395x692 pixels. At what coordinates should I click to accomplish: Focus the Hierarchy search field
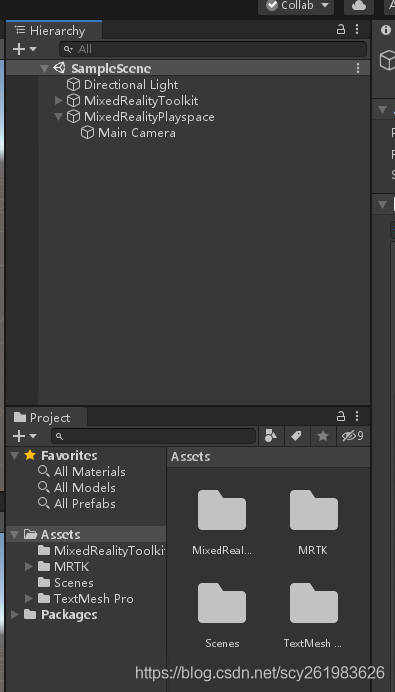click(x=213, y=49)
